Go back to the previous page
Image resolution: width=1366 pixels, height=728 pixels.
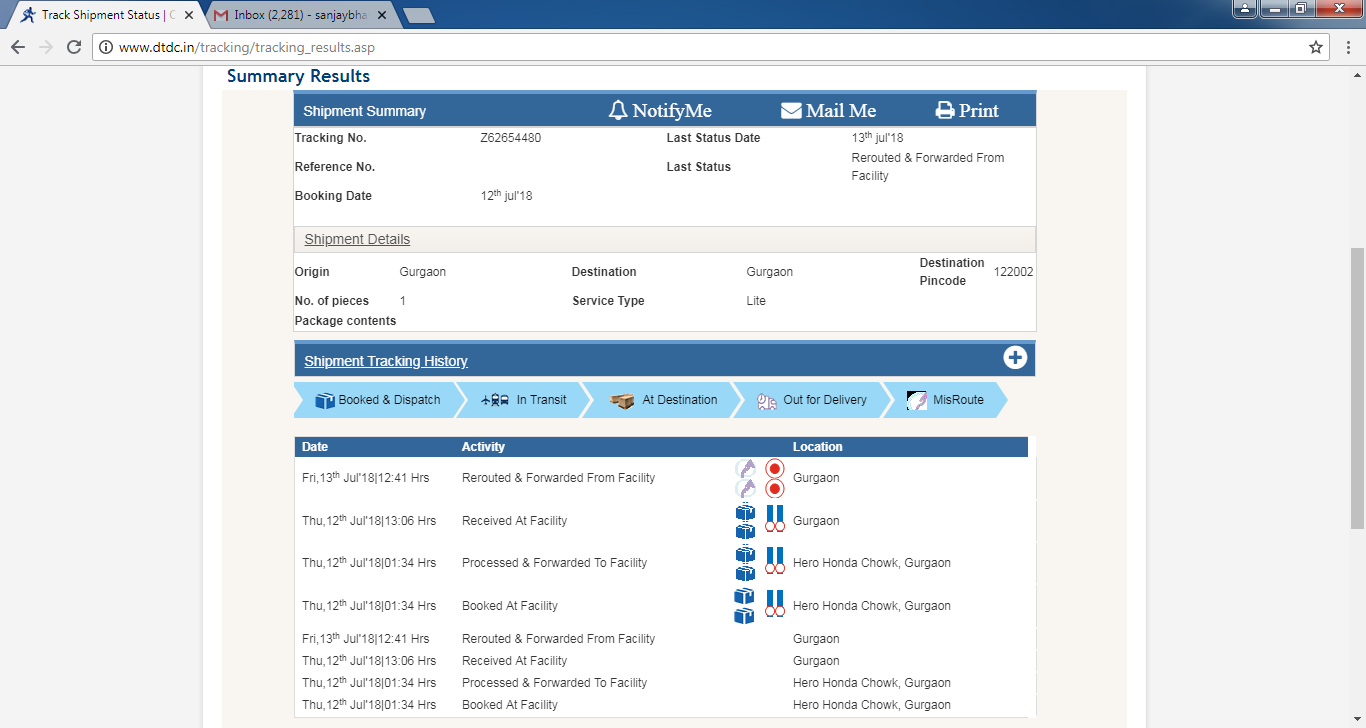[18, 47]
